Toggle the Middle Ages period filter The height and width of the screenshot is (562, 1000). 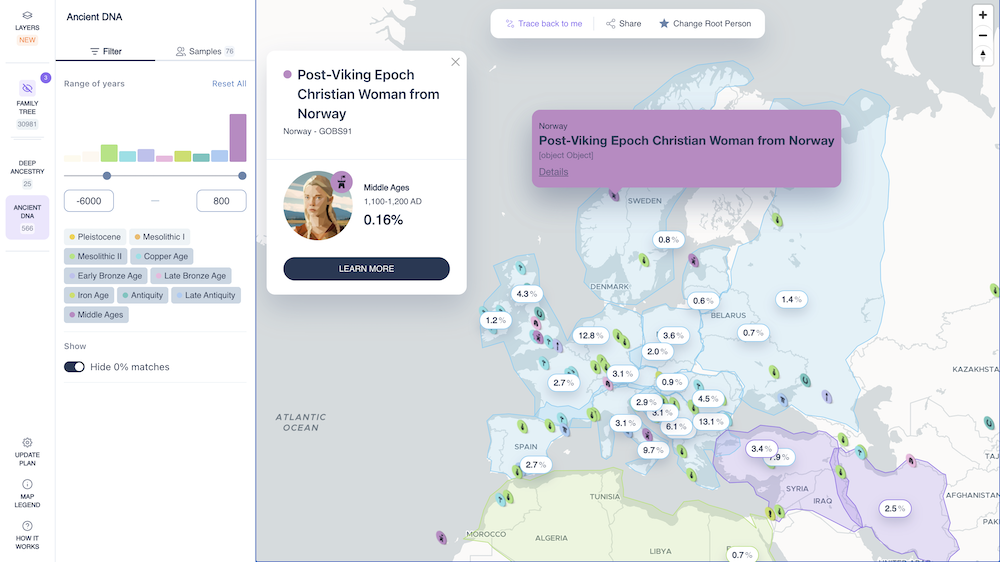pyautogui.click(x=96, y=314)
